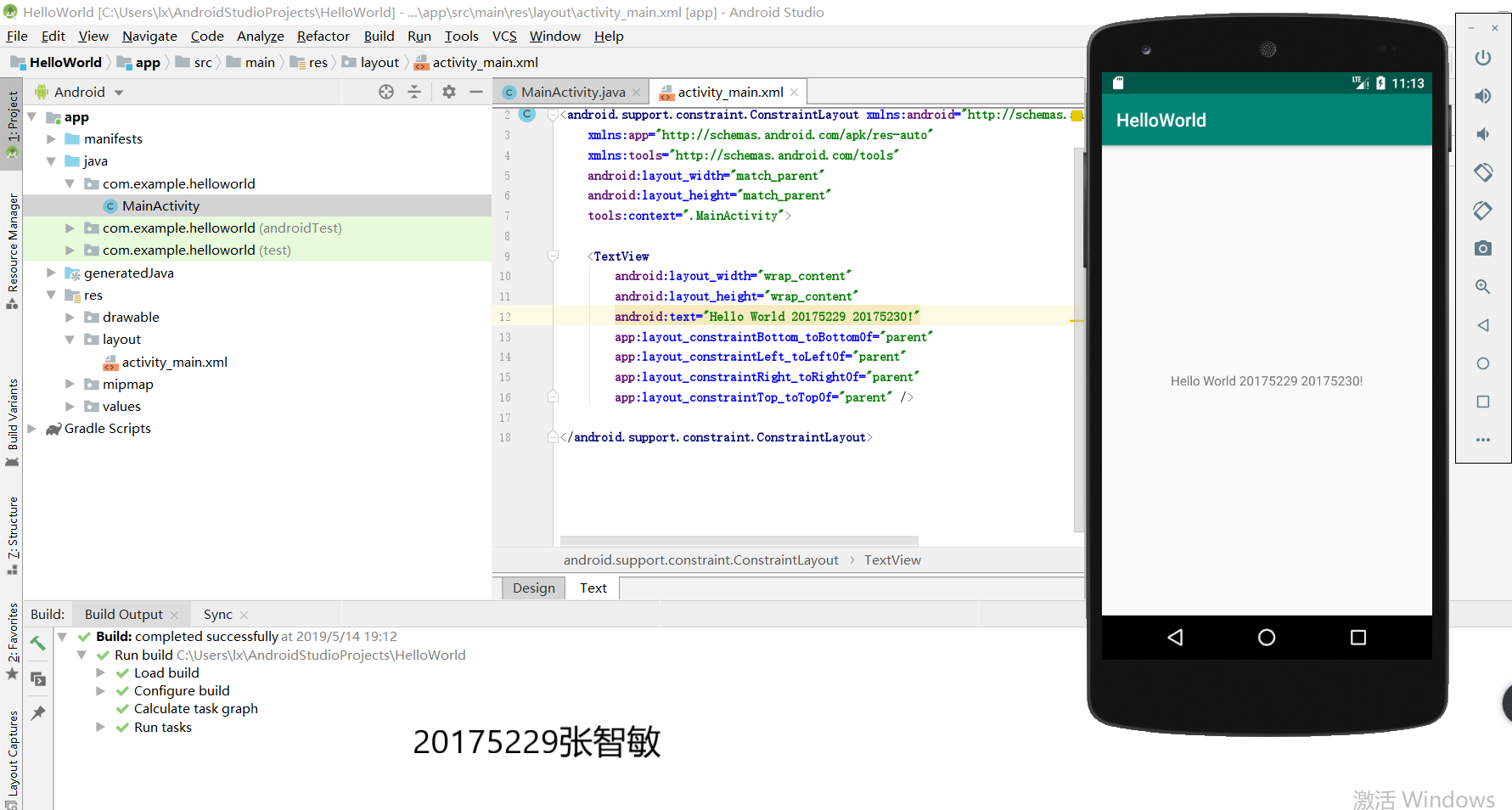This screenshot has width=1512, height=810.
Task: Click the collapse all icon in Project panel
Action: coord(414,92)
